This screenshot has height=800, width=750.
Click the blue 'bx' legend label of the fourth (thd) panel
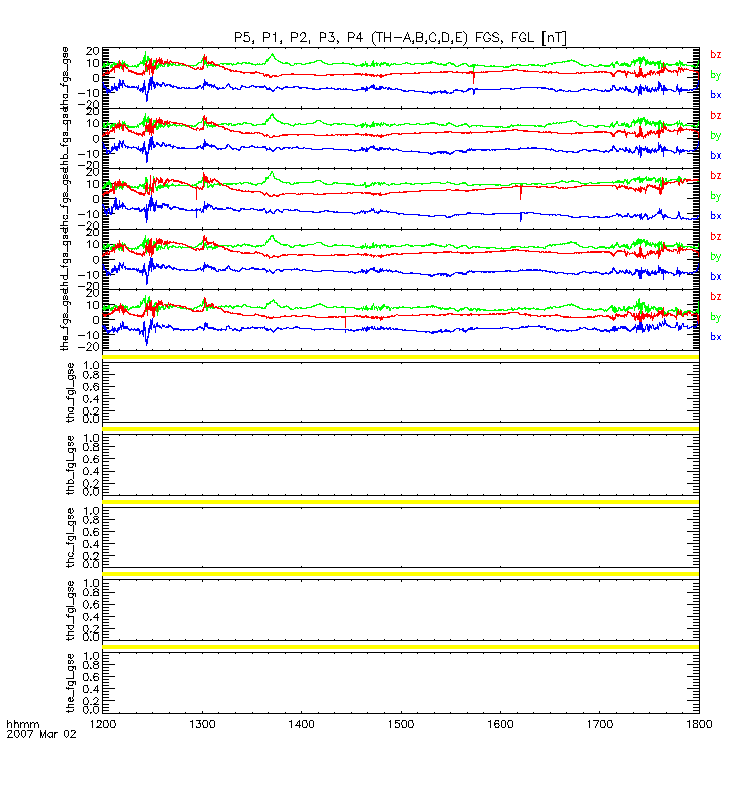tap(716, 277)
